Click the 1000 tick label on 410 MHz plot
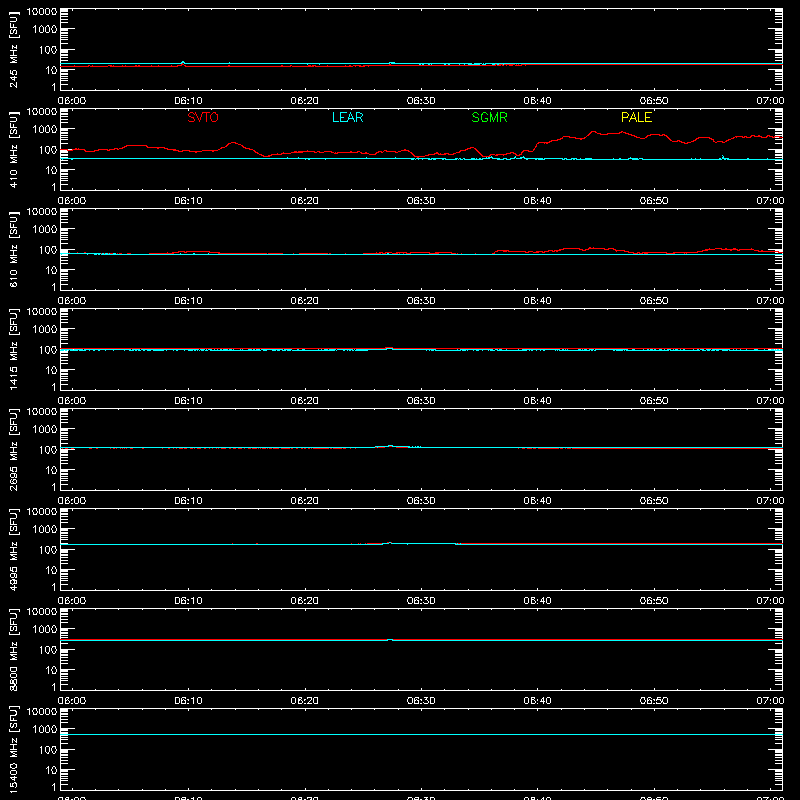Screen dimensions: 800x800 45,130
